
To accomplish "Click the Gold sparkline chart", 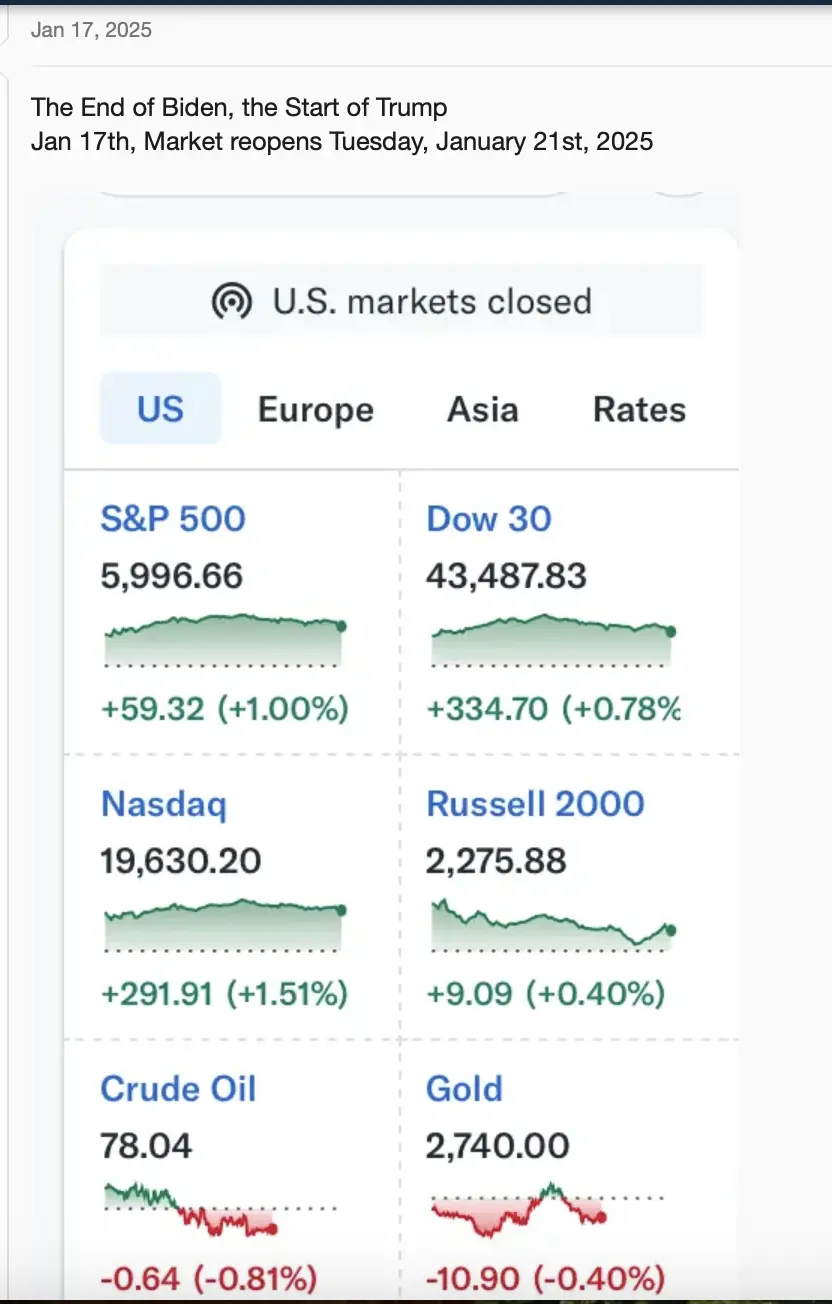I will [520, 1210].
